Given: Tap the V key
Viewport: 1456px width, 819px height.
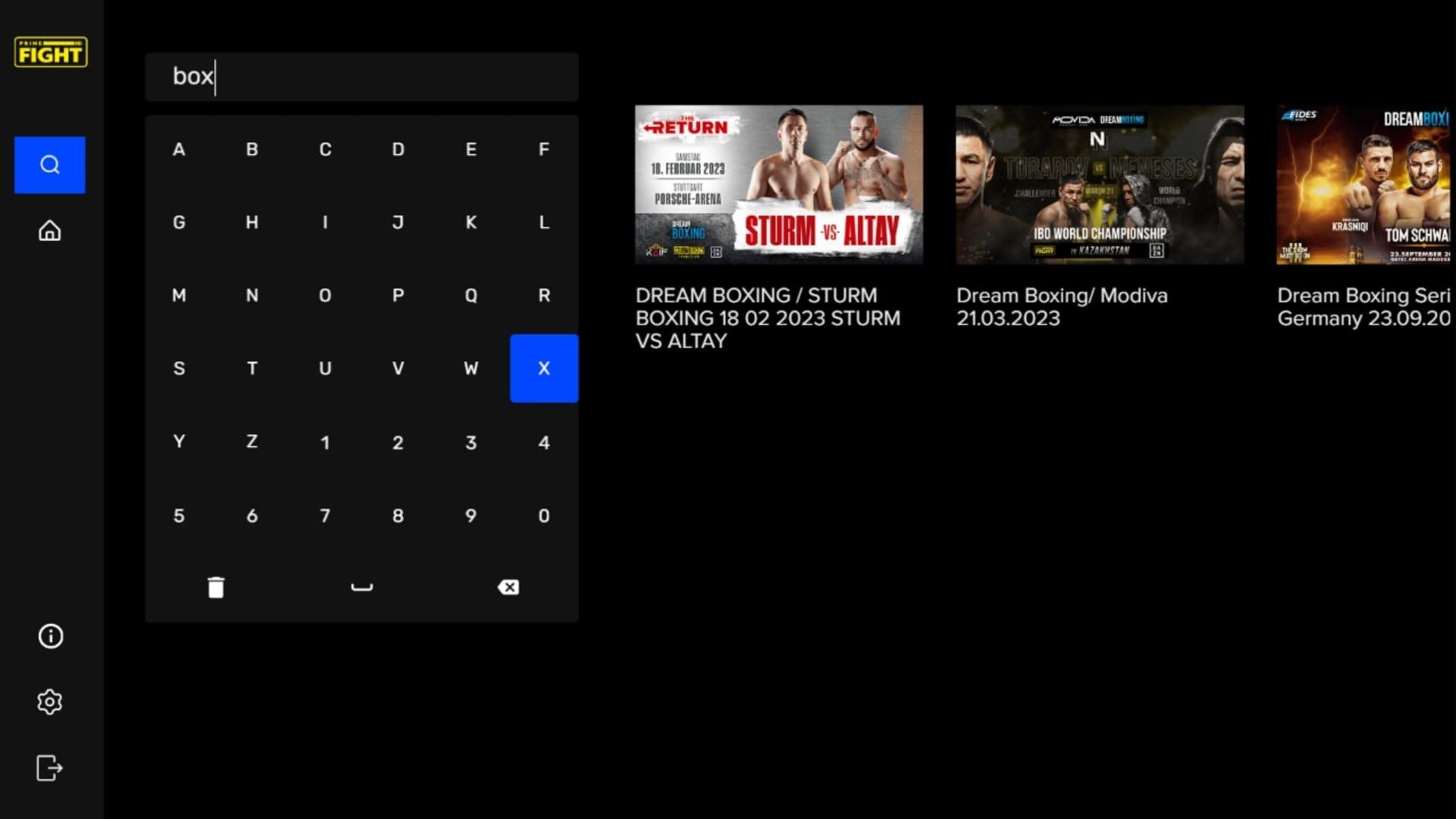Looking at the screenshot, I should point(398,369).
